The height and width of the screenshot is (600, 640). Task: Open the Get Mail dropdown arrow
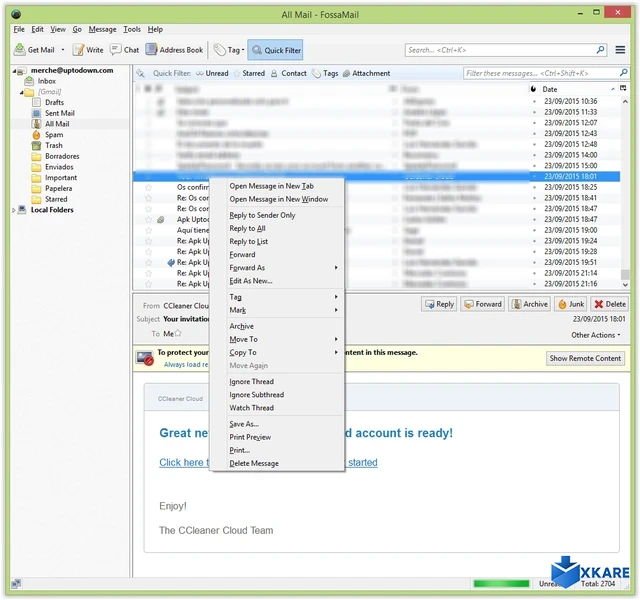(63, 50)
